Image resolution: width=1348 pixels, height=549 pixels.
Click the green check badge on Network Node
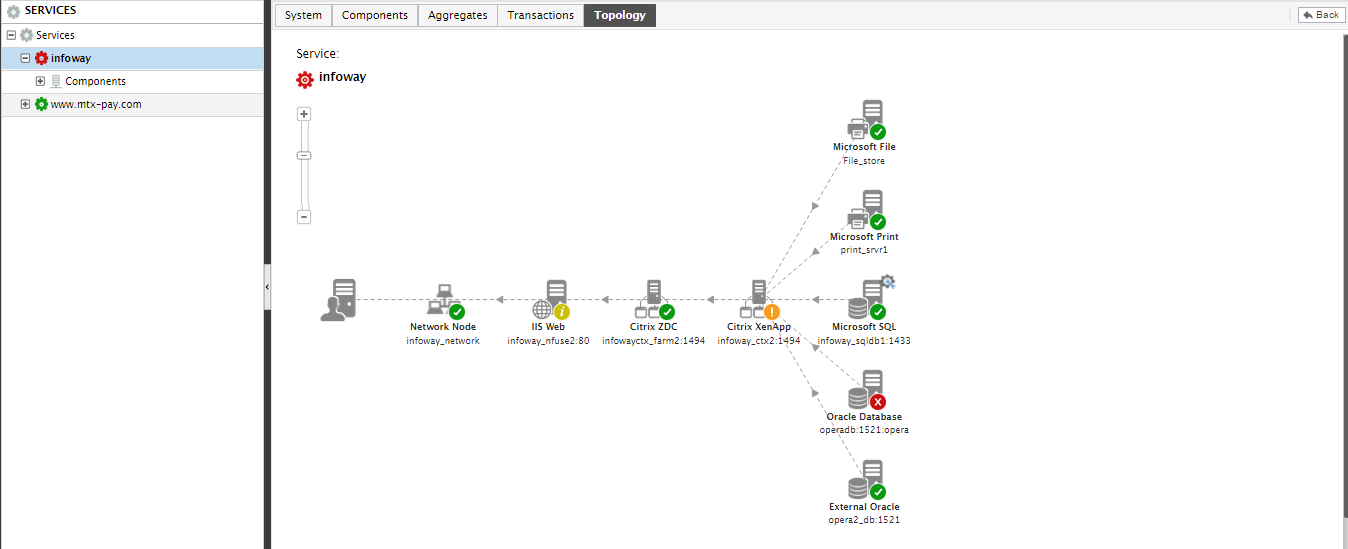(457, 312)
